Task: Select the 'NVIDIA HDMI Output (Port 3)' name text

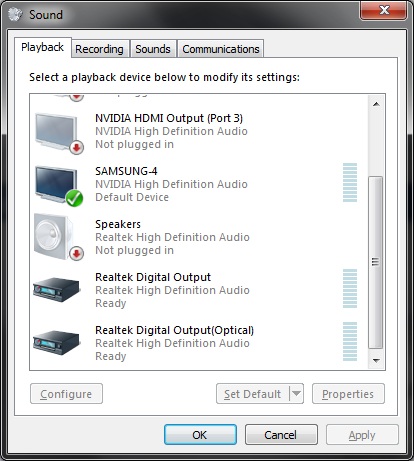Action: tap(169, 118)
